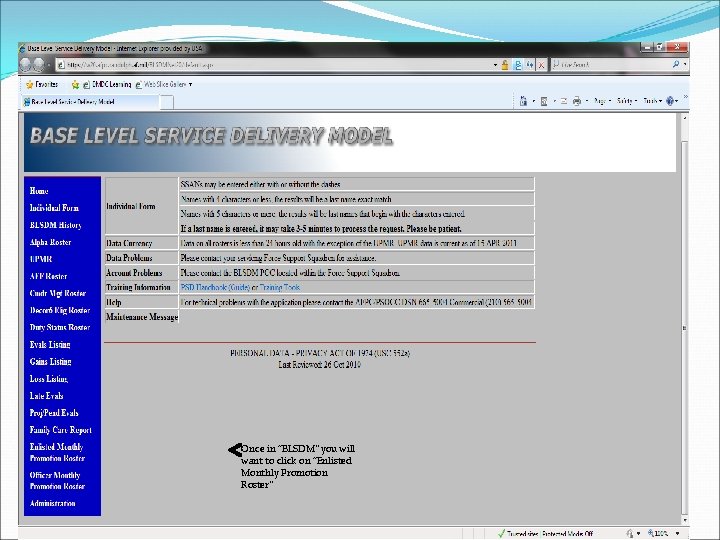Click the 'Maintenance Message' row label
Image resolution: width=720 pixels, height=540 pixels.
coord(142,317)
